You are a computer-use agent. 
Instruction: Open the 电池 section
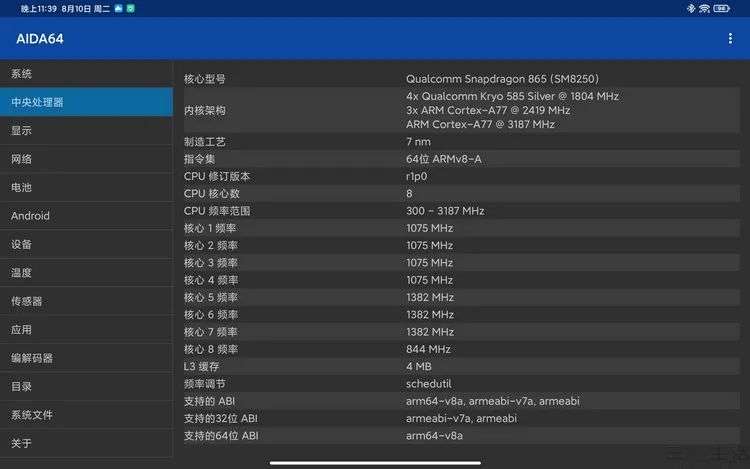86,187
